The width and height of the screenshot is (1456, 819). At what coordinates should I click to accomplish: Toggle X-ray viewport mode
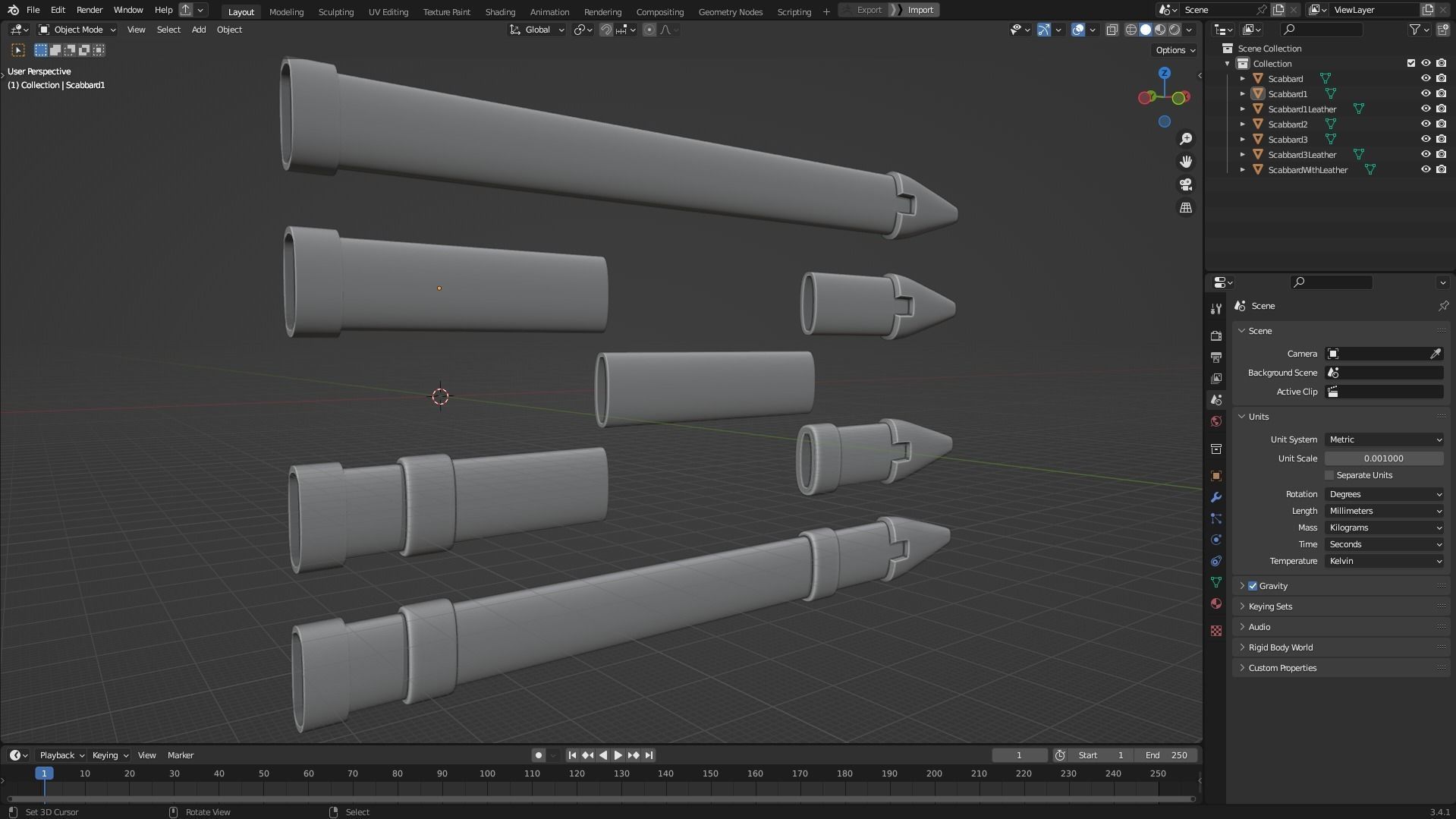[x=1112, y=30]
